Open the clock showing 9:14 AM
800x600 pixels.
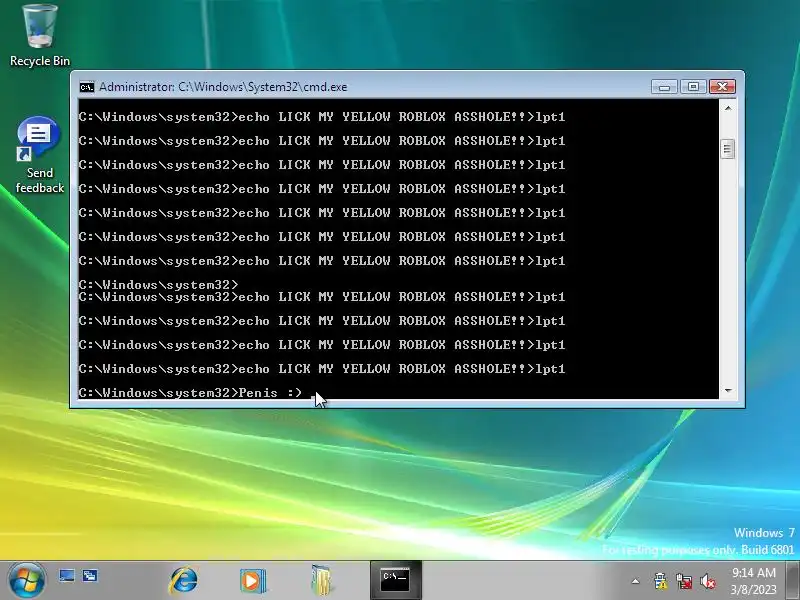tap(754, 581)
